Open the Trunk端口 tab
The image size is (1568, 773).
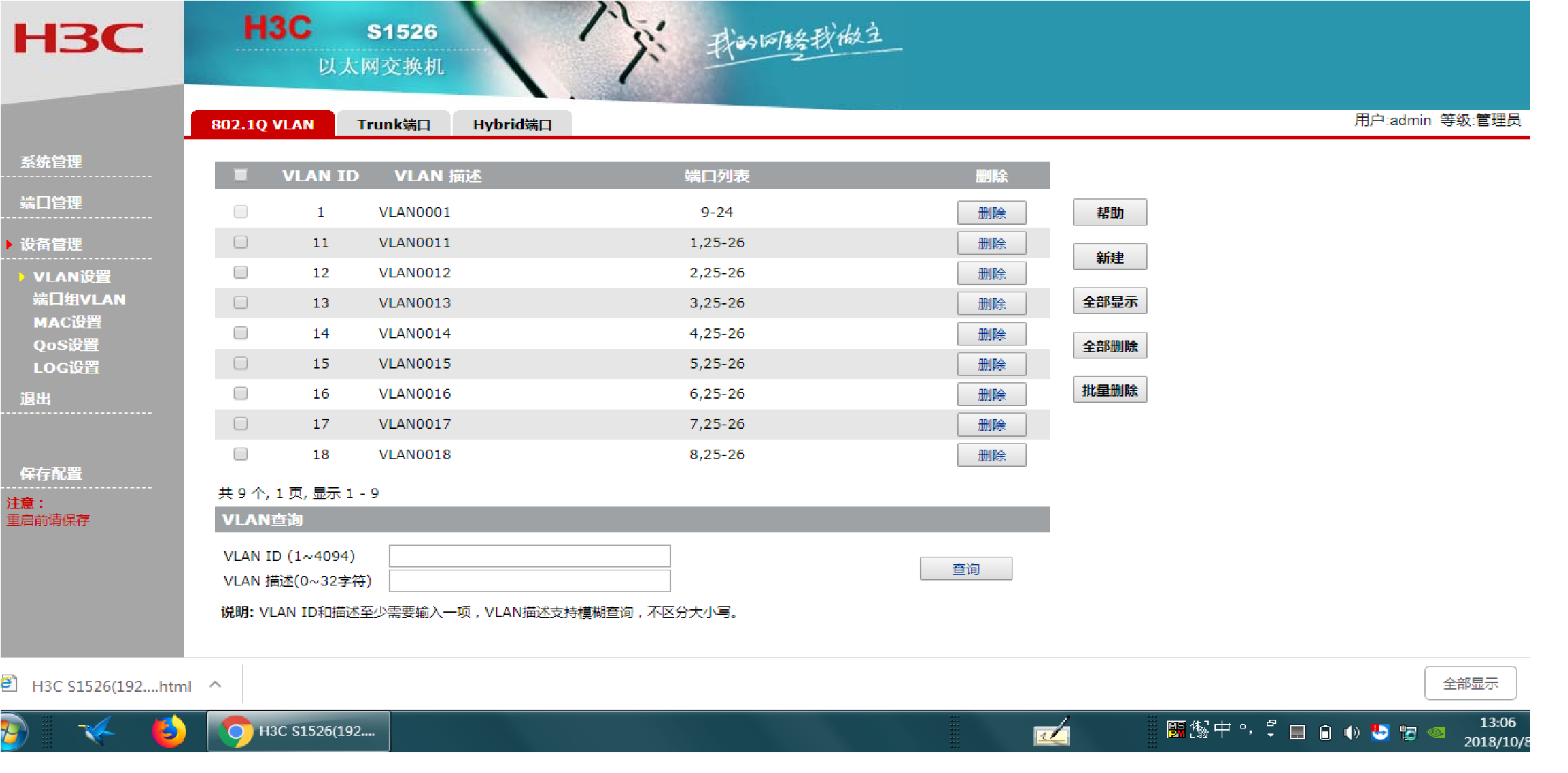click(x=394, y=124)
